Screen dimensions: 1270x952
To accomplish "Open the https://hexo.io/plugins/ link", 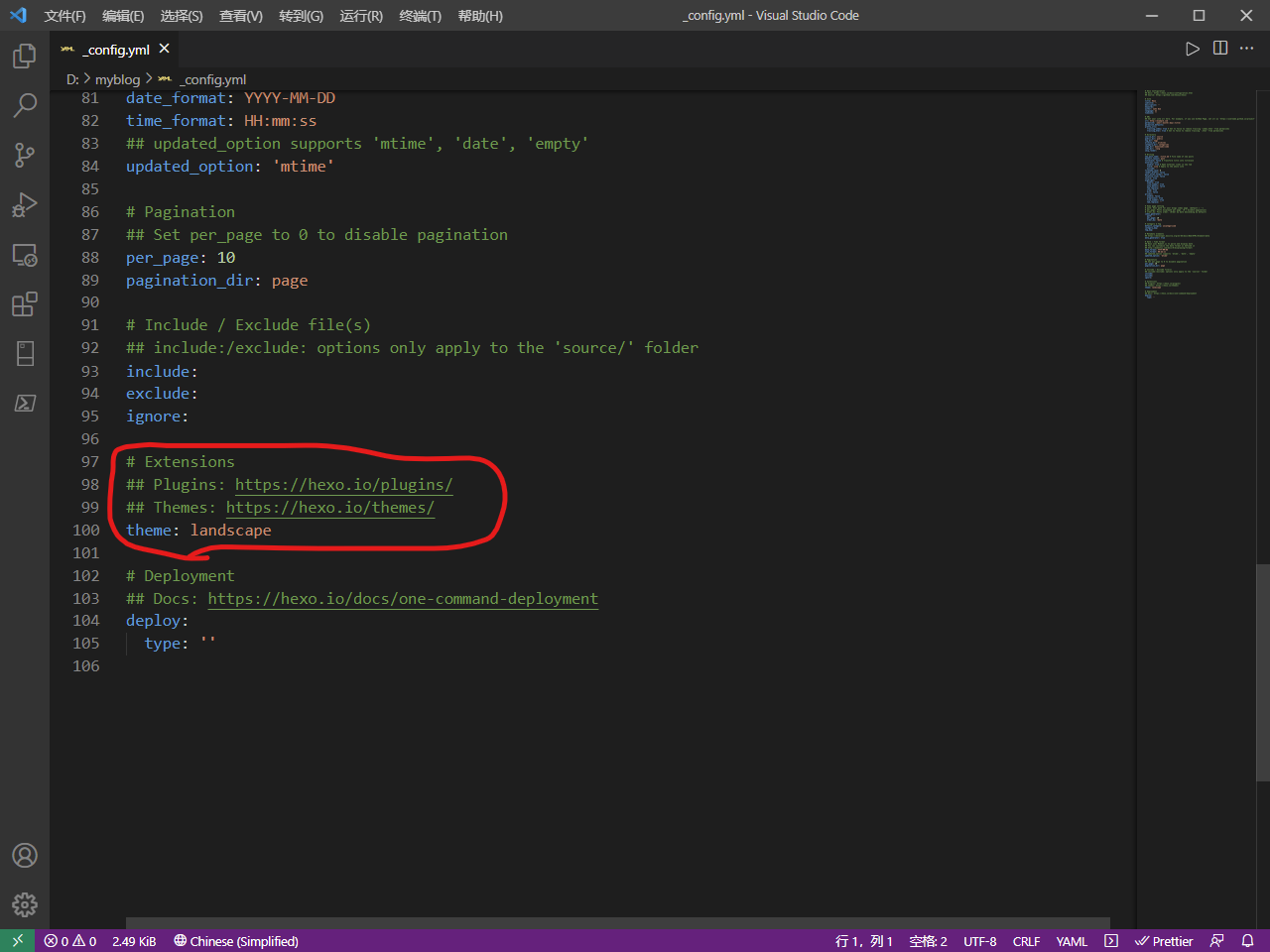I will [x=343, y=485].
